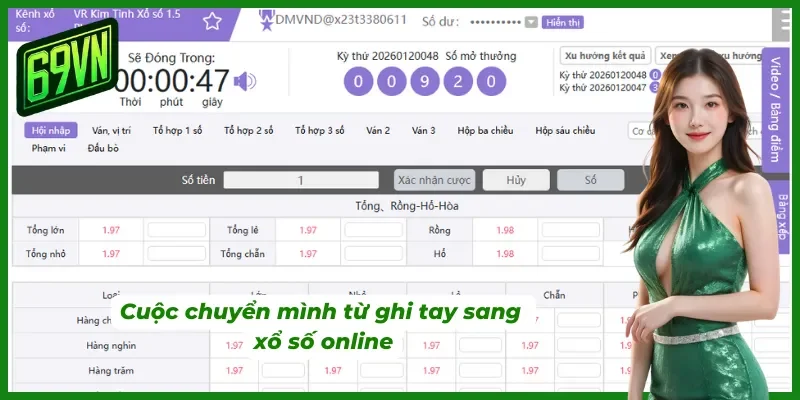Click the Hàng trăm Lớn 1.97 odds
The width and height of the screenshot is (800, 400).
pyautogui.click(x=234, y=370)
